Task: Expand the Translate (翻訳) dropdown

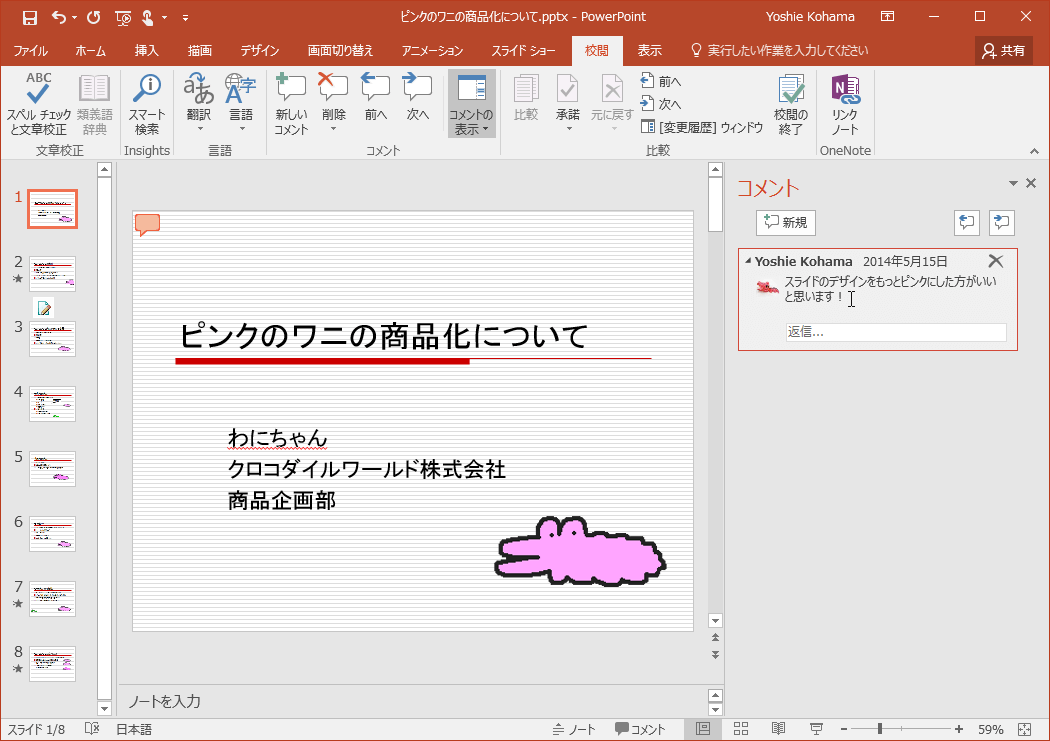Action: [x=199, y=128]
